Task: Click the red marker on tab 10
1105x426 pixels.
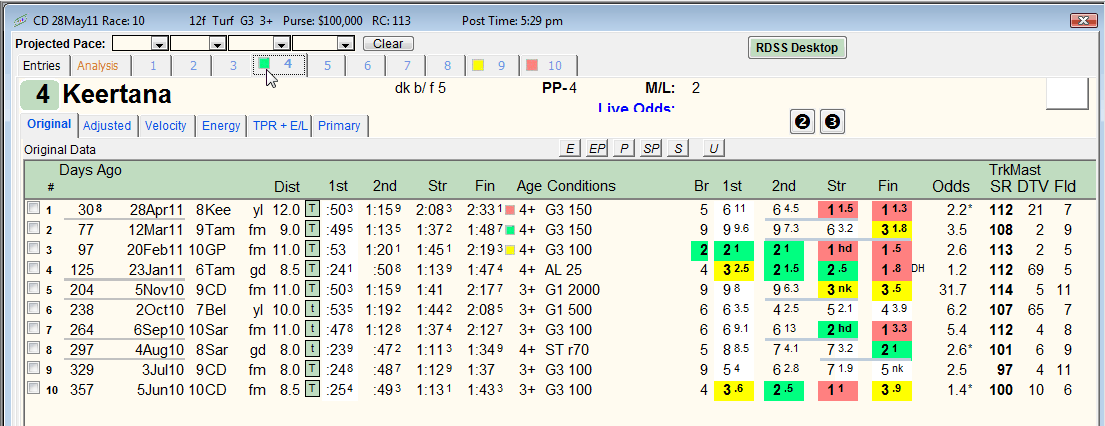Action: pyautogui.click(x=532, y=66)
